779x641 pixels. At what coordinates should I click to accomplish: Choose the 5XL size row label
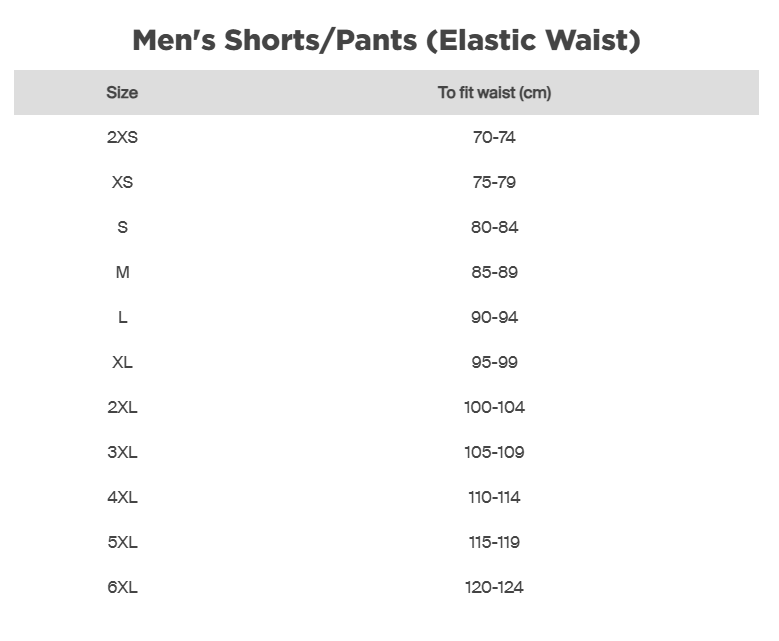pyautogui.click(x=122, y=542)
